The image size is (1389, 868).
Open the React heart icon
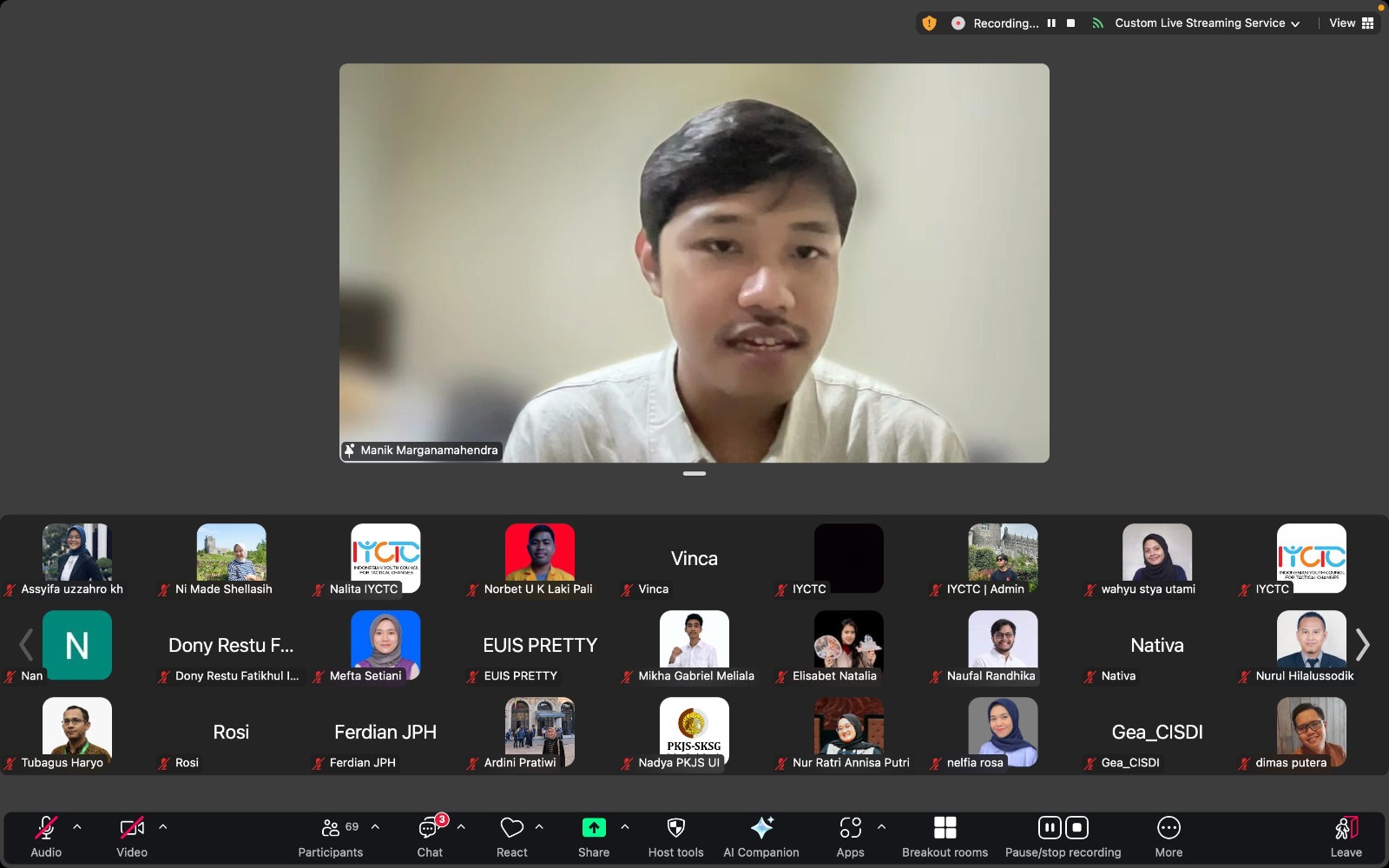click(x=511, y=829)
